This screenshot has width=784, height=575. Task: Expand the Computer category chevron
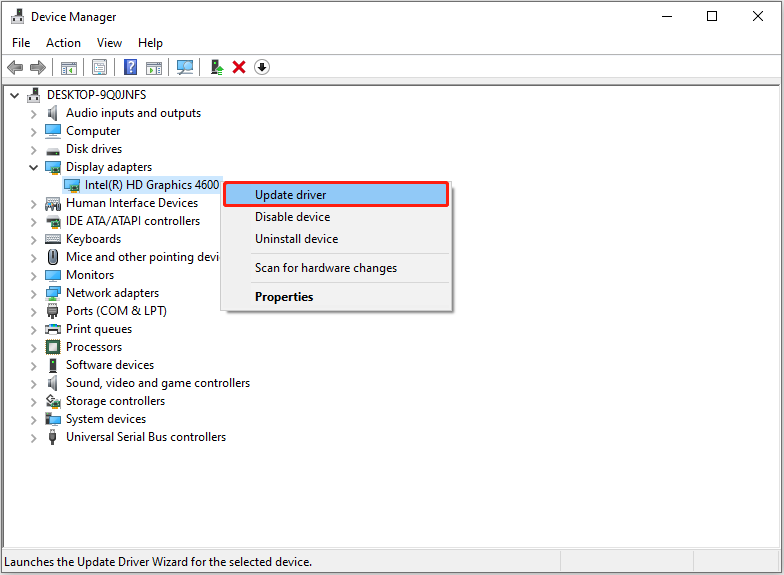[x=34, y=132]
